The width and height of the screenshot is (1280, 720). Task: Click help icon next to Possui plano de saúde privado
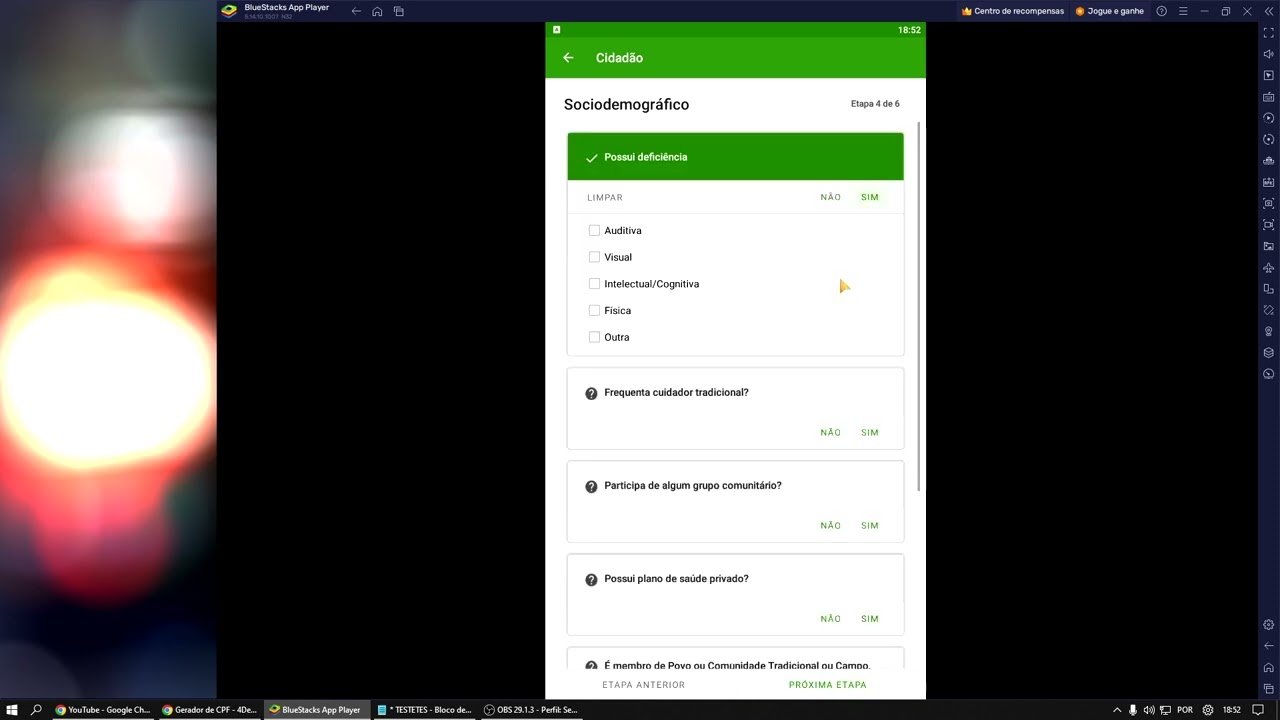[591, 579]
